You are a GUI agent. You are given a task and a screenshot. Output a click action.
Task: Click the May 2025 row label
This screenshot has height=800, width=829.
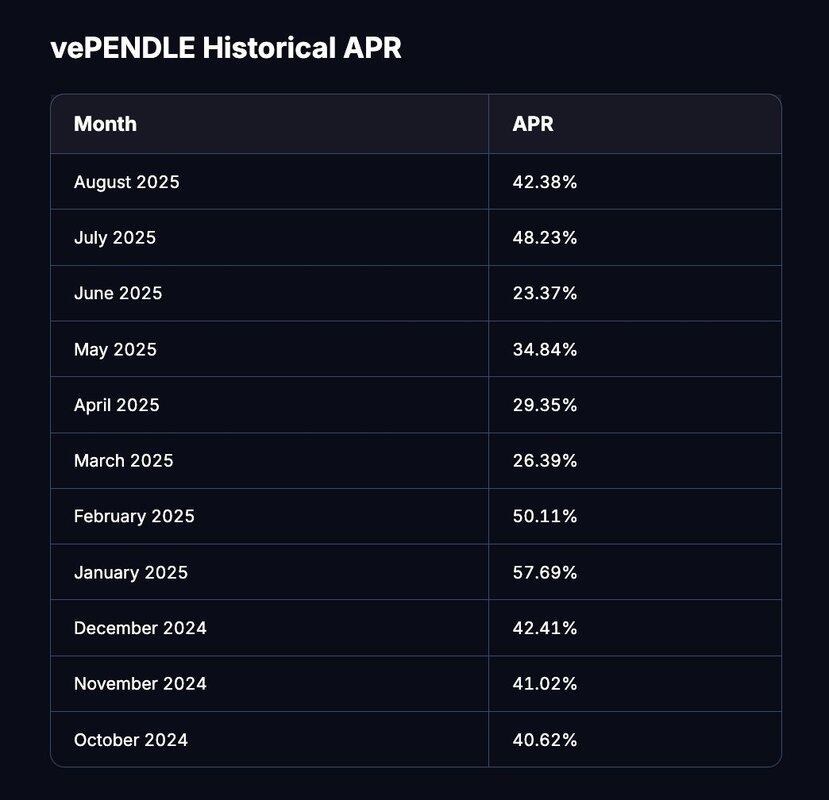tap(115, 349)
